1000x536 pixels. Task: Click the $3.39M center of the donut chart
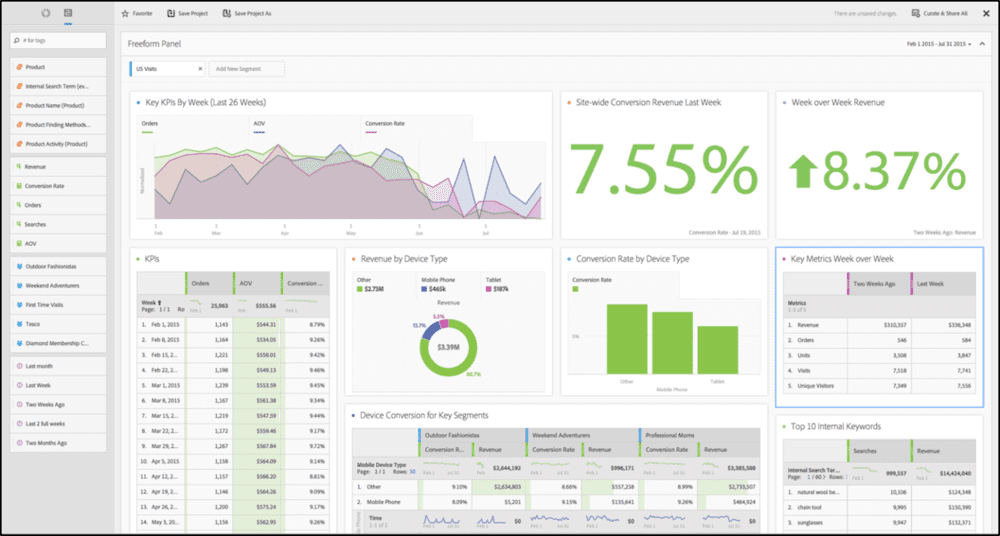(x=448, y=347)
